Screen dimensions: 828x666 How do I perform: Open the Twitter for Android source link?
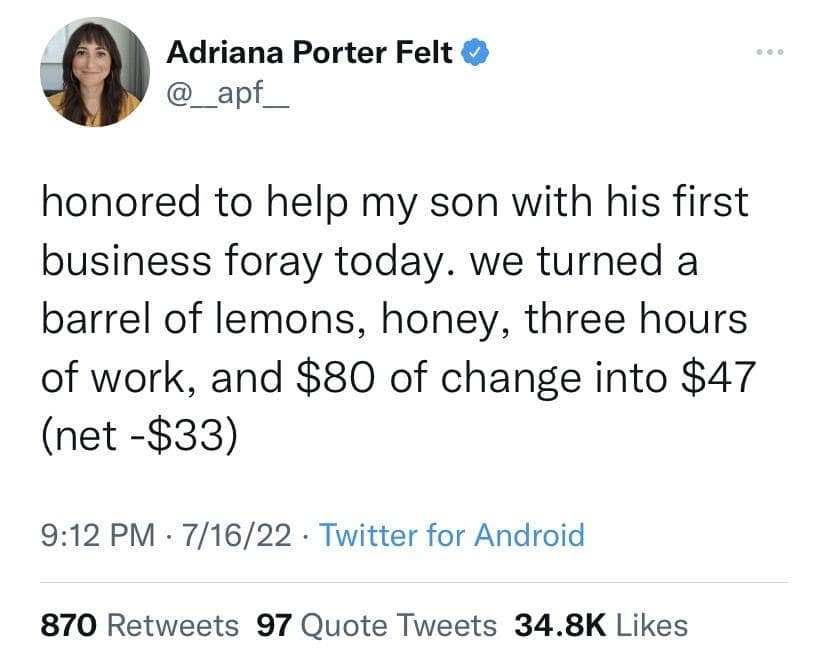coord(451,534)
